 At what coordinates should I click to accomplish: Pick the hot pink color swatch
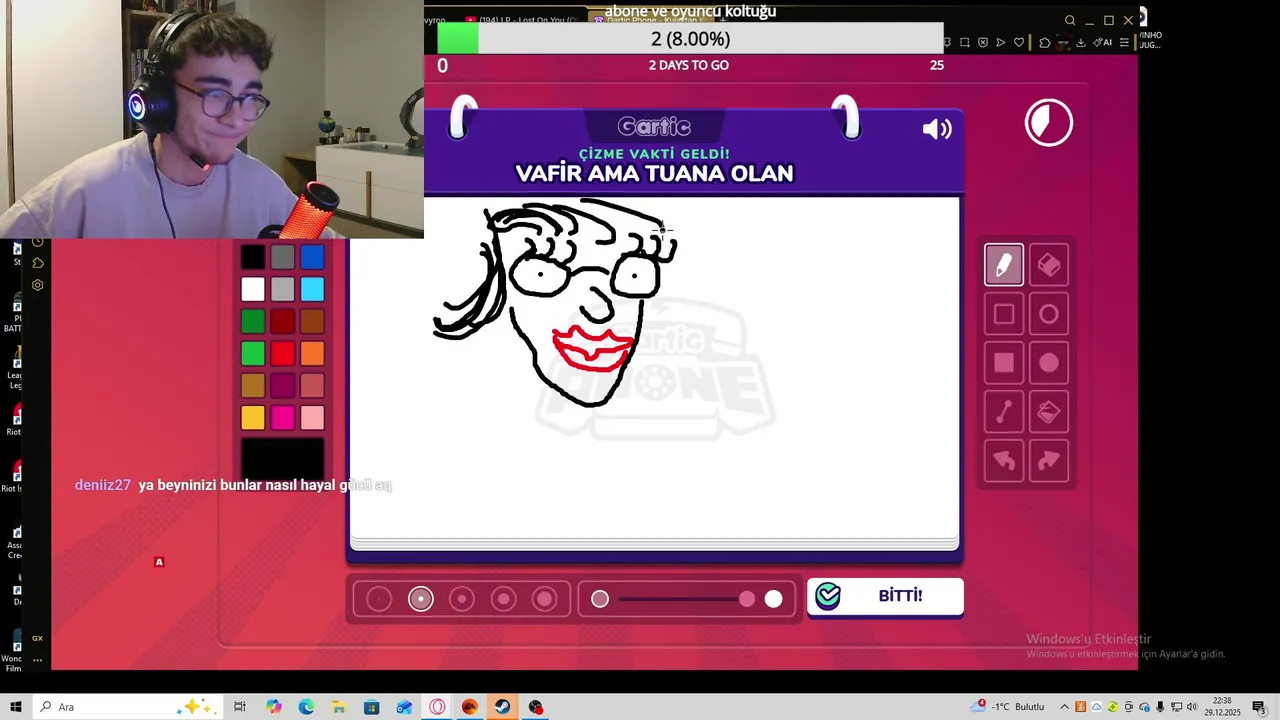click(283, 417)
